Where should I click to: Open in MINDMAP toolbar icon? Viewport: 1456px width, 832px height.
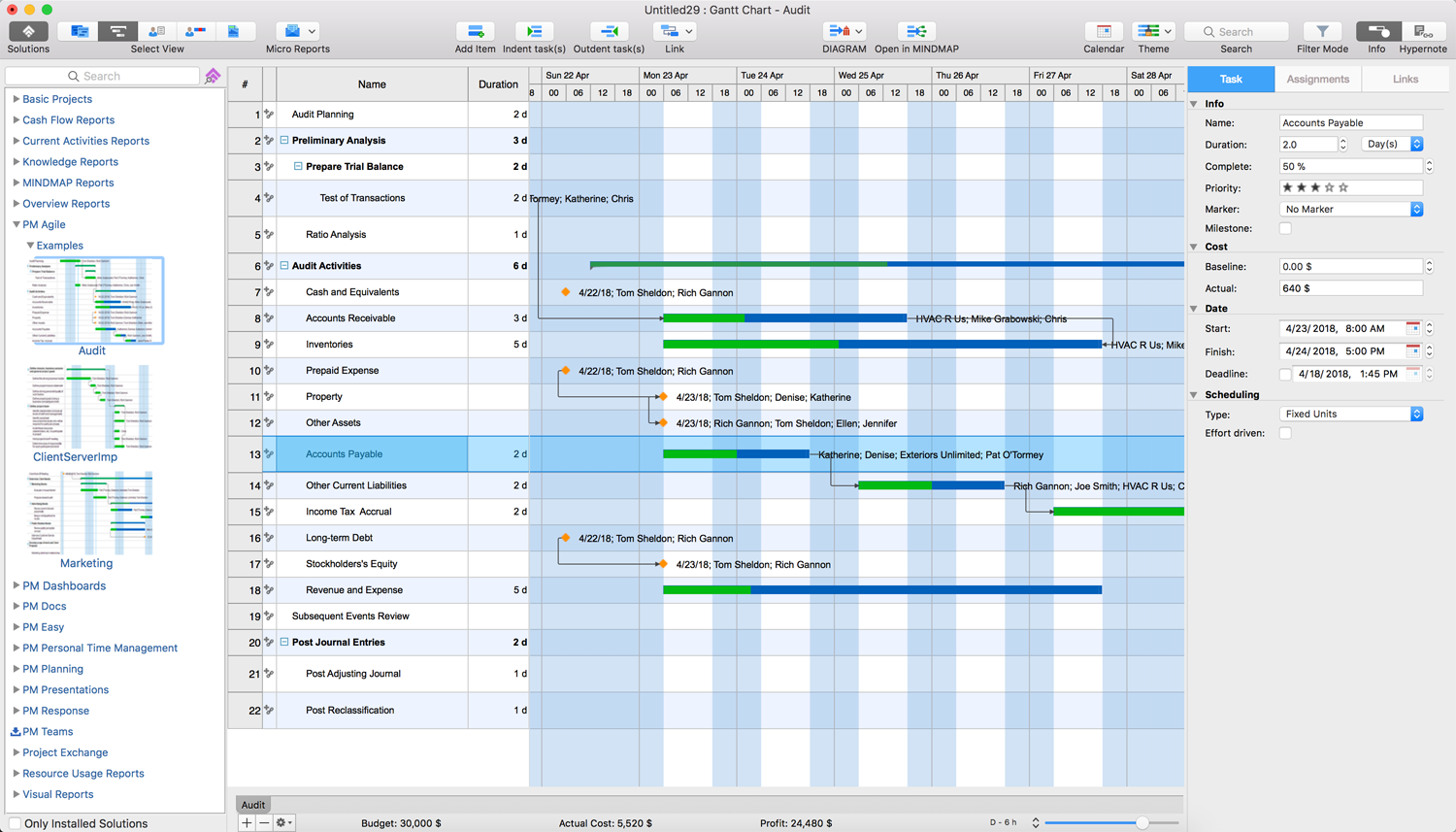point(915,32)
